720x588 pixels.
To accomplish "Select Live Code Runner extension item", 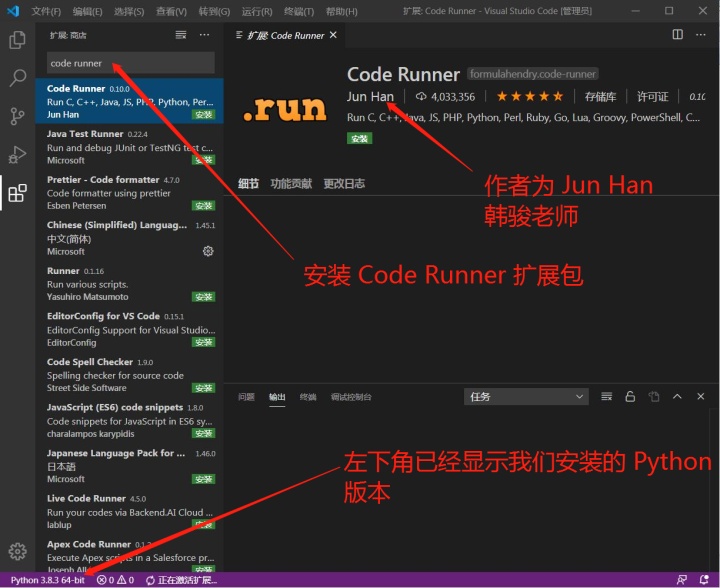I will (x=129, y=511).
